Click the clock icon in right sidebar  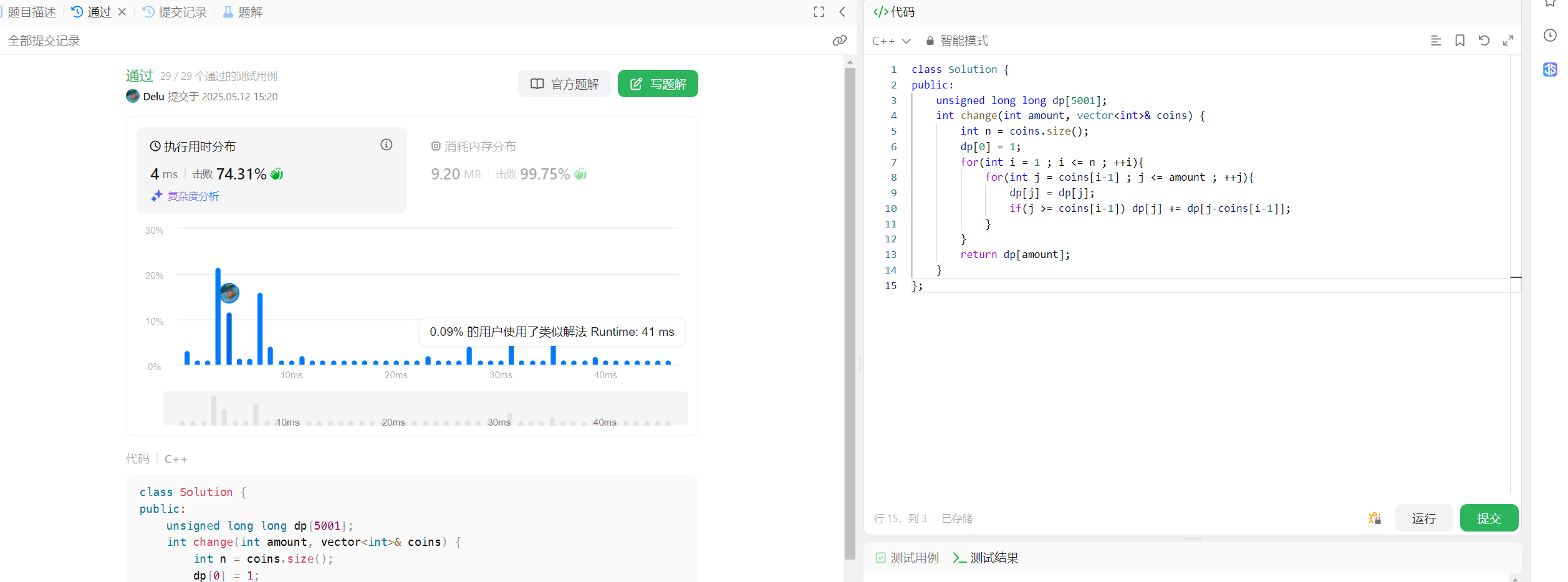coord(1550,36)
